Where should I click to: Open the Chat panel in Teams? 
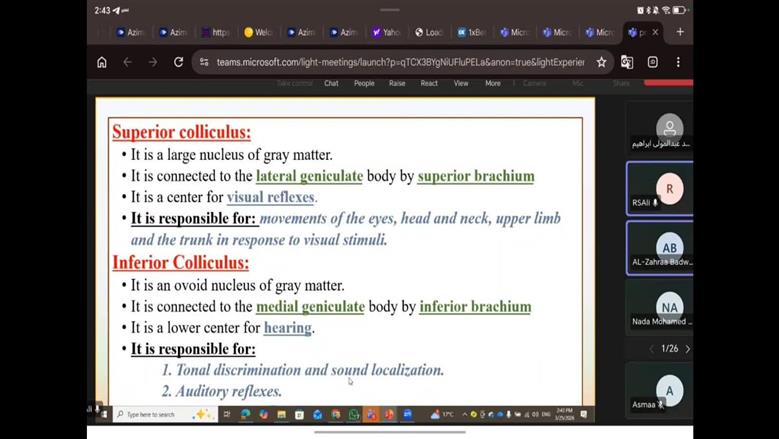coord(331,83)
